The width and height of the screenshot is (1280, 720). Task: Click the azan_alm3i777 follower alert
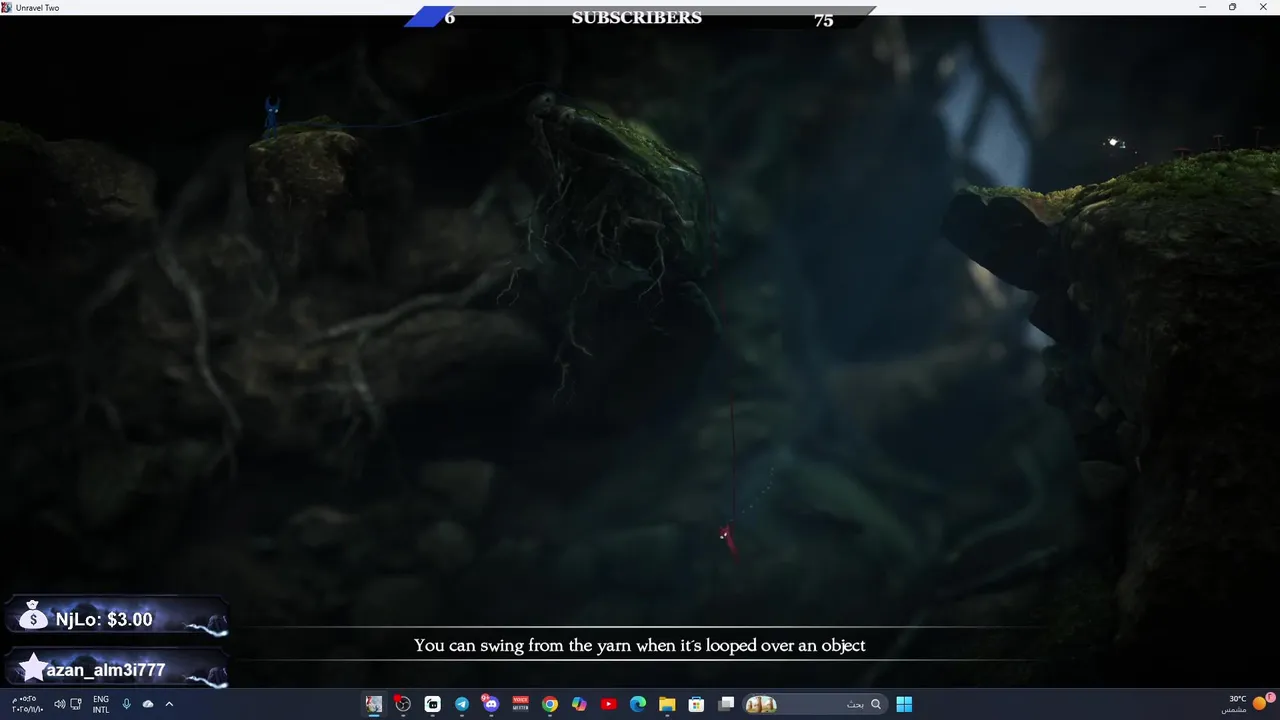coord(117,669)
